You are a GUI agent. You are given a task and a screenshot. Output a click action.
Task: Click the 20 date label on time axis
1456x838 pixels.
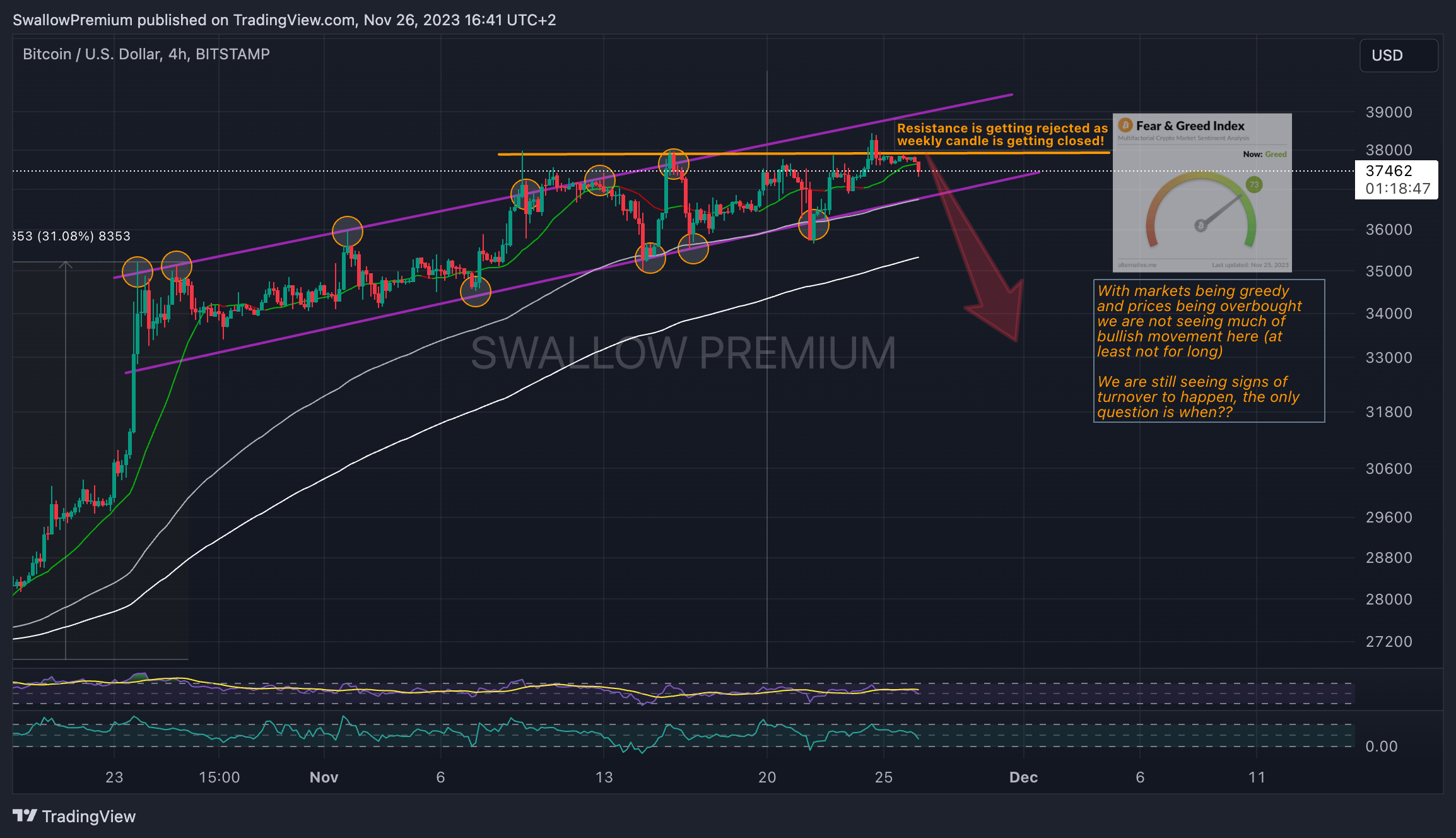click(x=767, y=777)
